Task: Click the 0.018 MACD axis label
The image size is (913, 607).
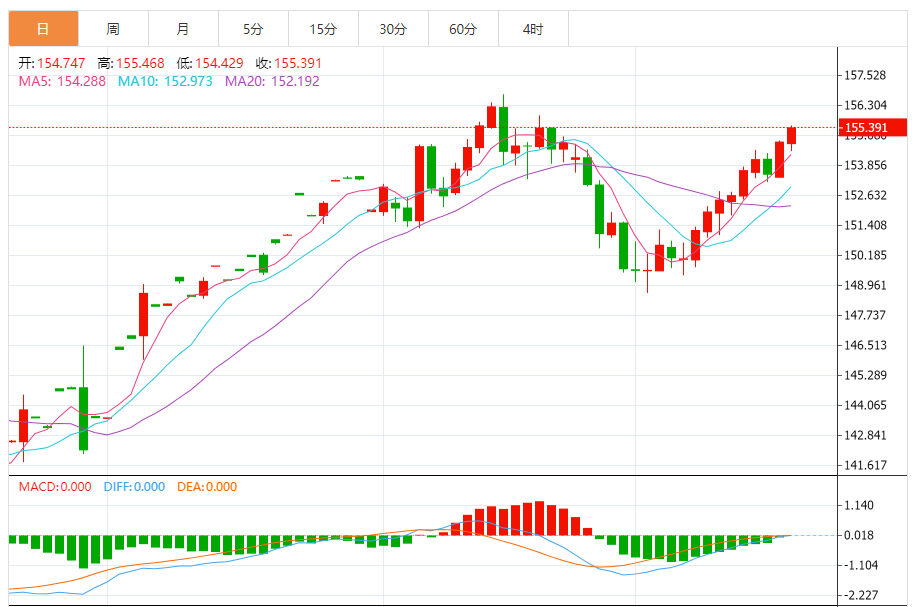Action: pos(859,535)
